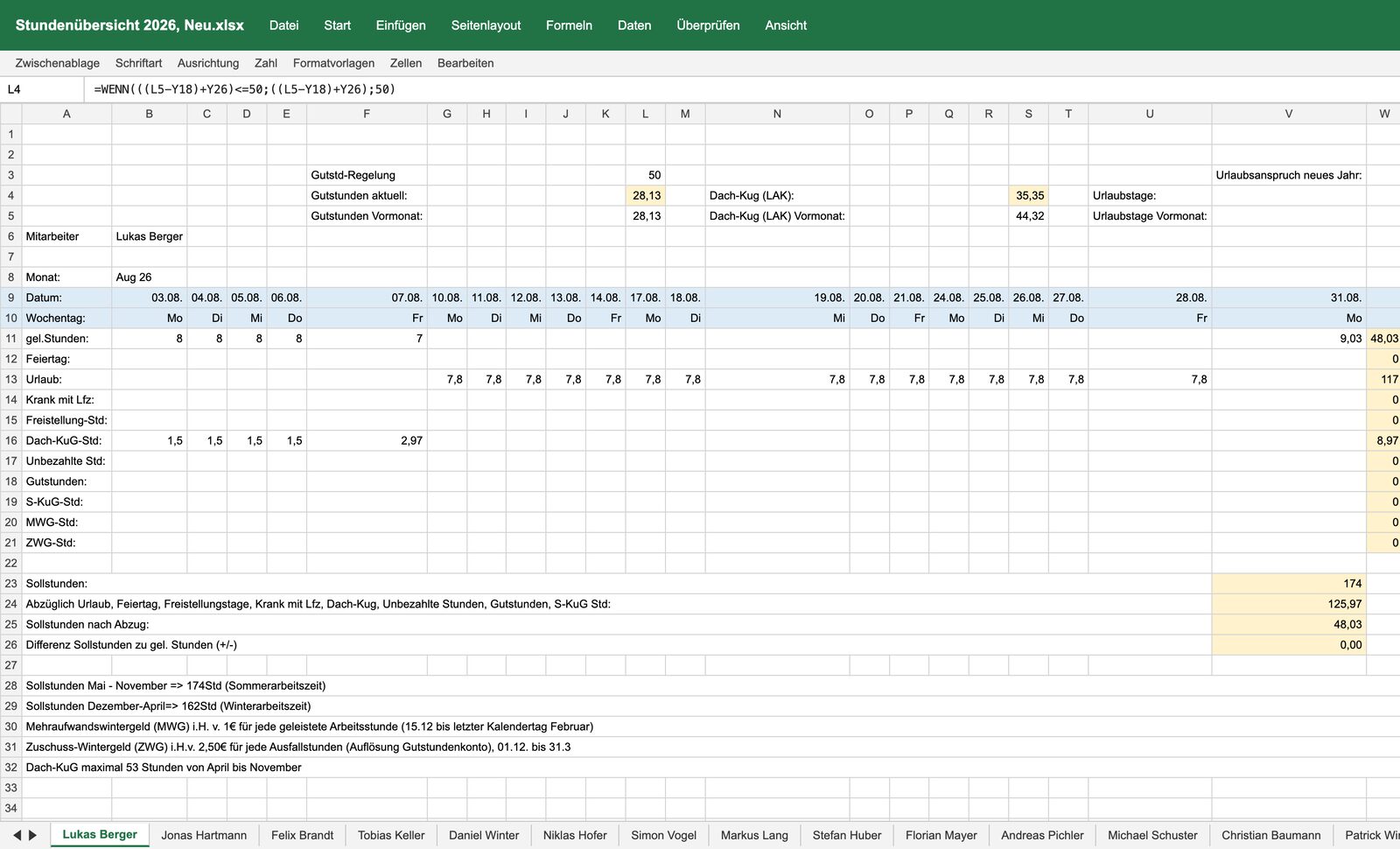This screenshot has width=1400, height=849.
Task: Switch to the Felix Brandt sheet
Action: [x=302, y=835]
